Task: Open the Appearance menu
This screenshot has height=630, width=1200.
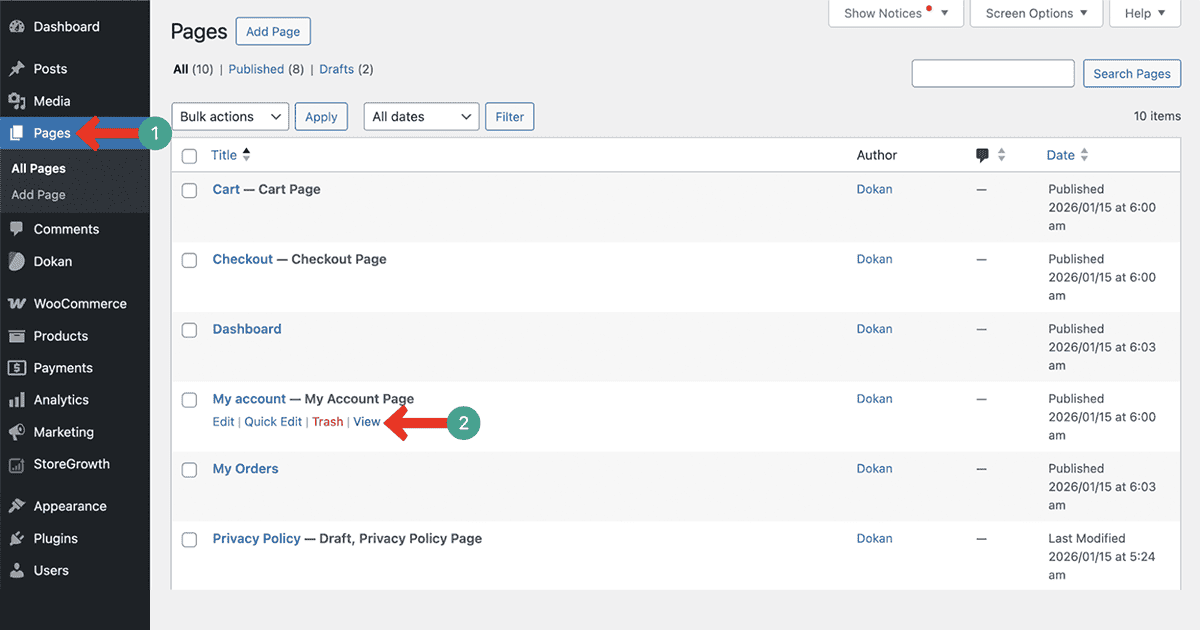Action: [x=77, y=505]
